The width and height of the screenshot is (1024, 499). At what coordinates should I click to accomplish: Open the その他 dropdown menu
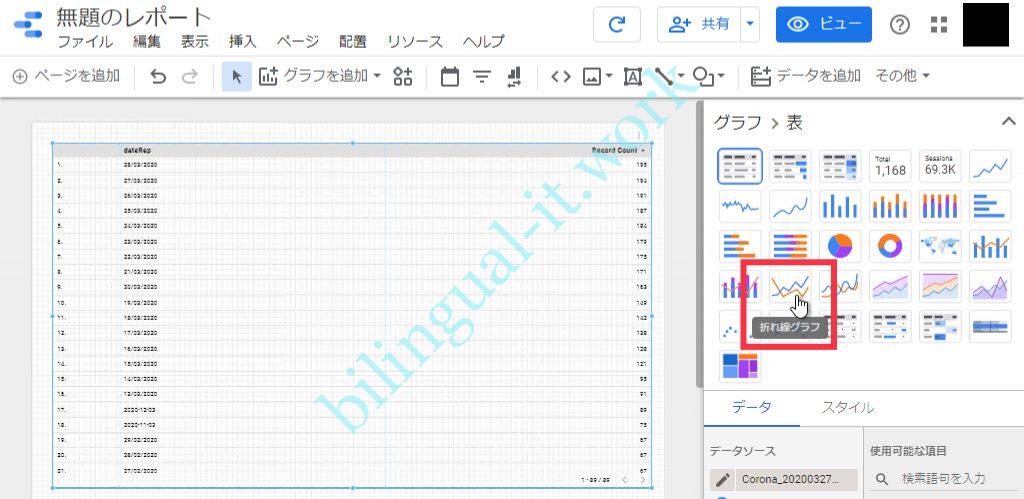(902, 76)
